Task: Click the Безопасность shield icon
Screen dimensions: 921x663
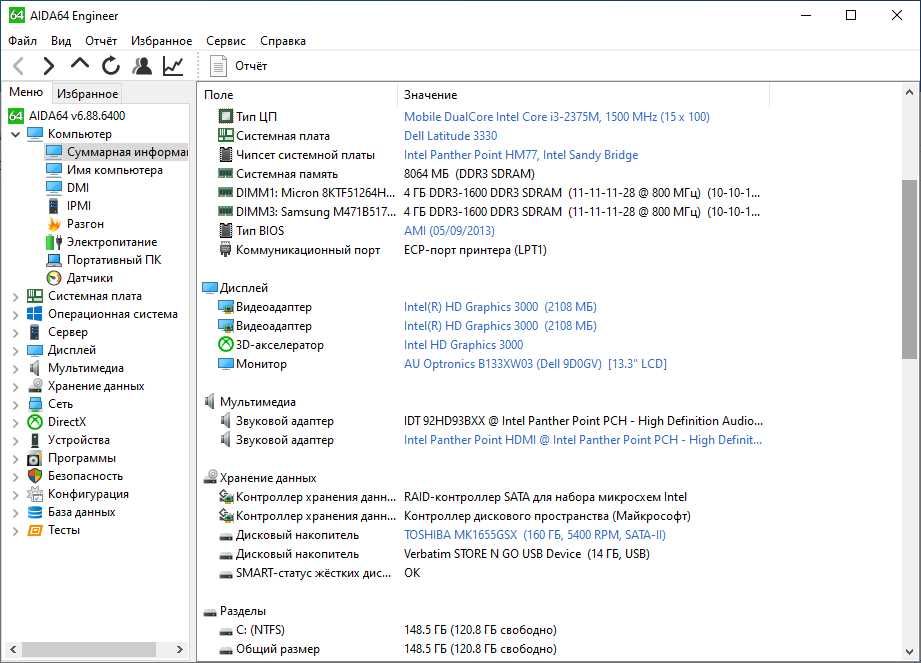Action: tap(35, 476)
